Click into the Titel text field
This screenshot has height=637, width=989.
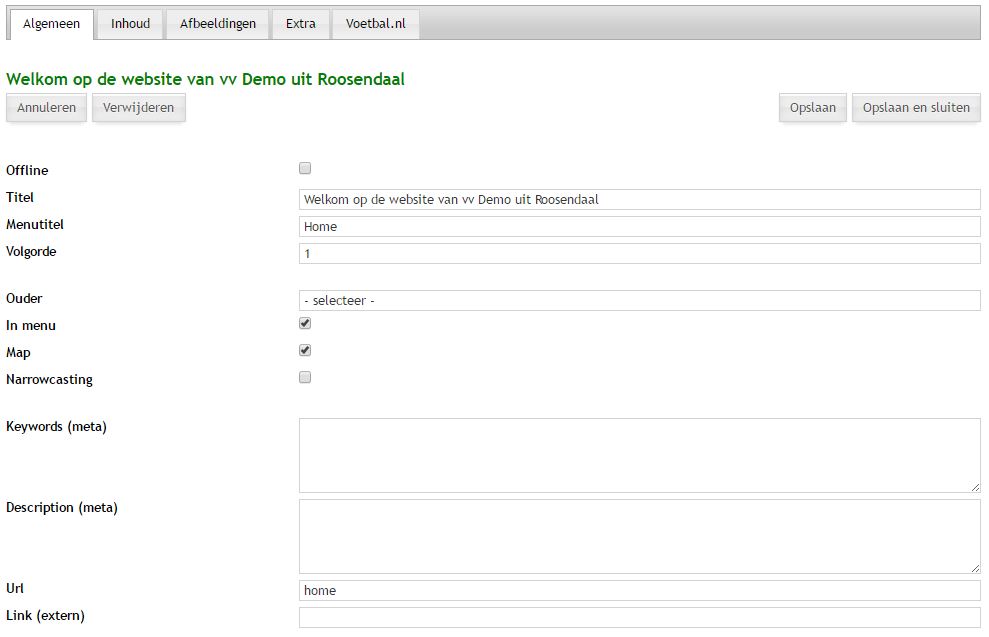pos(639,199)
